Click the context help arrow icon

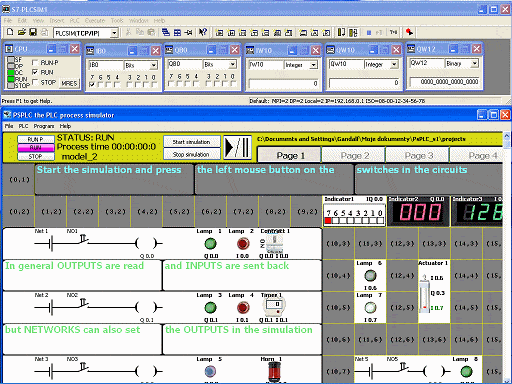pyautogui.click(x=203, y=32)
